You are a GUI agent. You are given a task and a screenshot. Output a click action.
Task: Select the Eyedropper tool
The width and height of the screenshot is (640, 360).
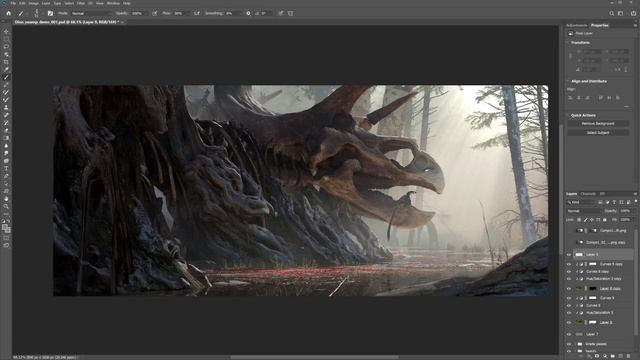coord(6,69)
